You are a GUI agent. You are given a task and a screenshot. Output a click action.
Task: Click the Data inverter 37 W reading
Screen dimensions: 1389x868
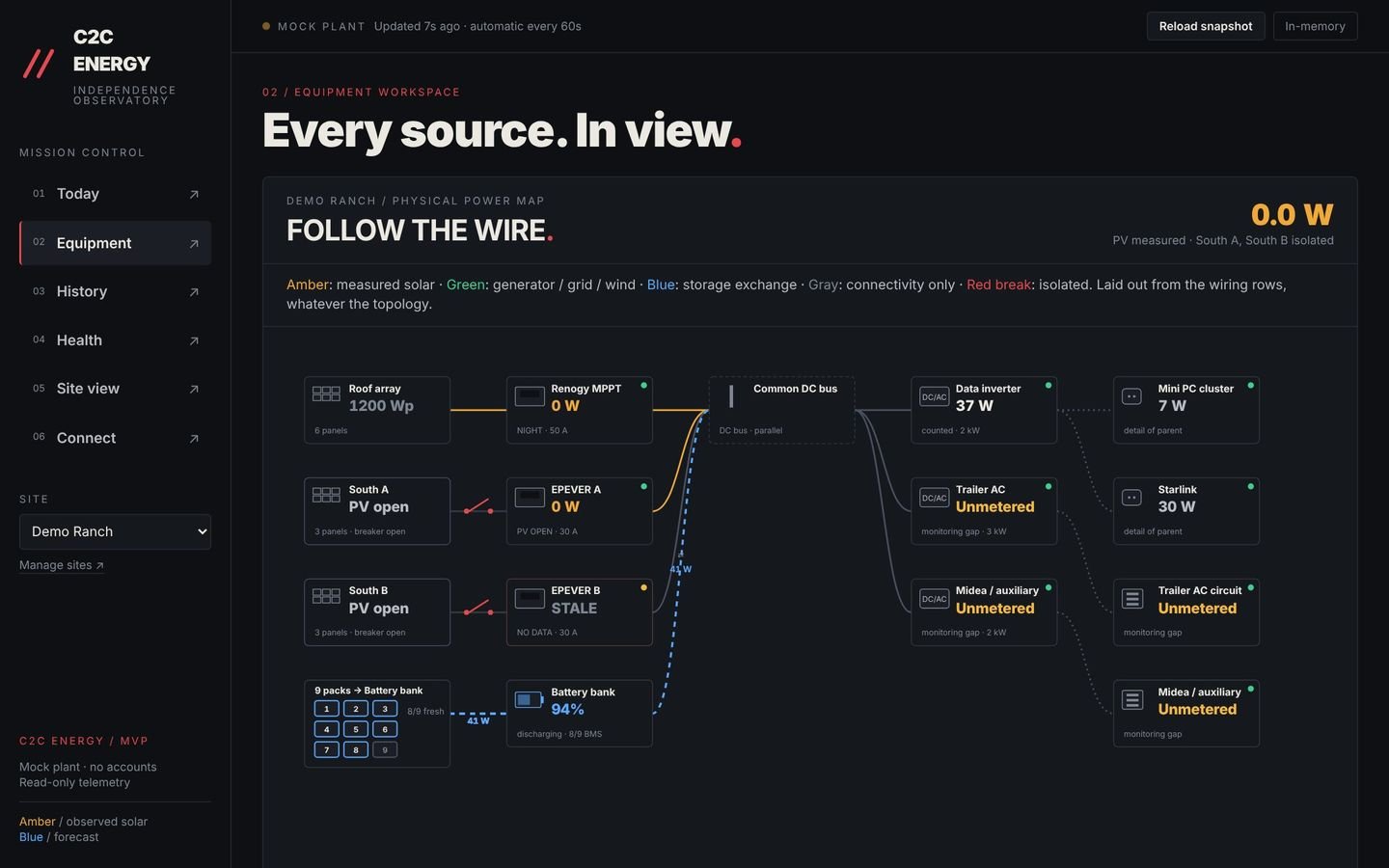(x=974, y=406)
